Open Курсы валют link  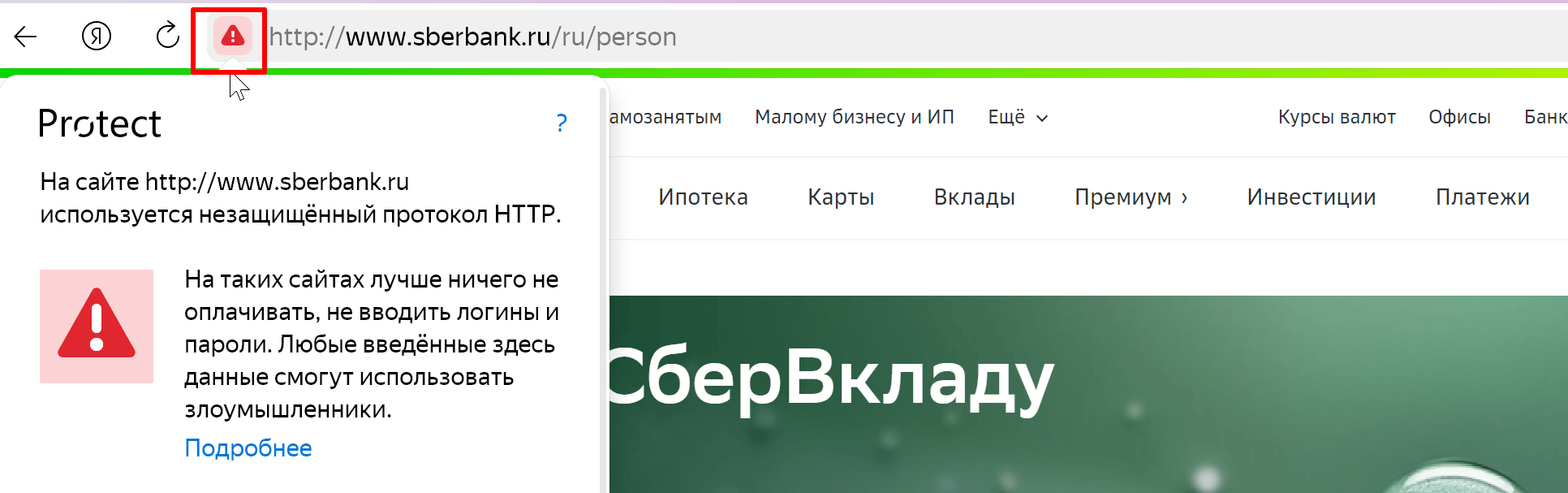[1337, 117]
